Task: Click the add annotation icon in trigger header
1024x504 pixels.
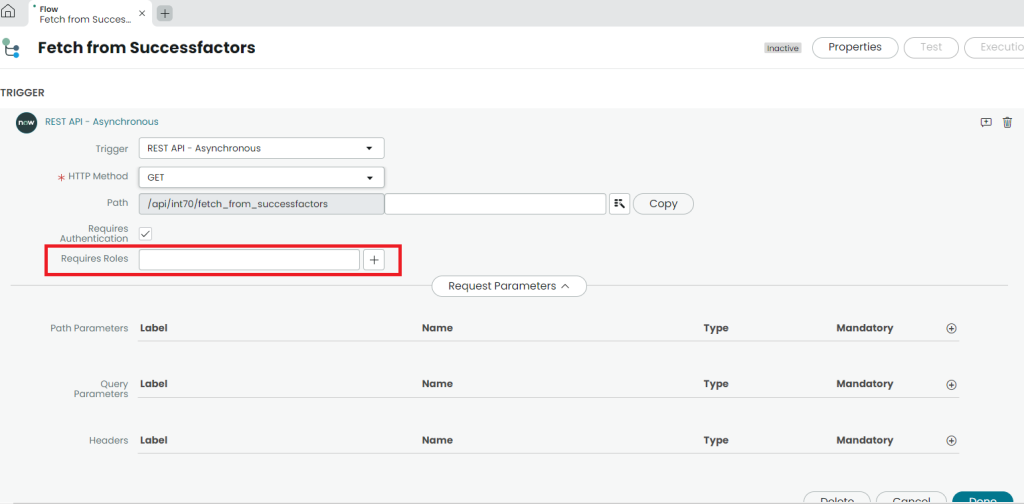Action: pos(986,122)
